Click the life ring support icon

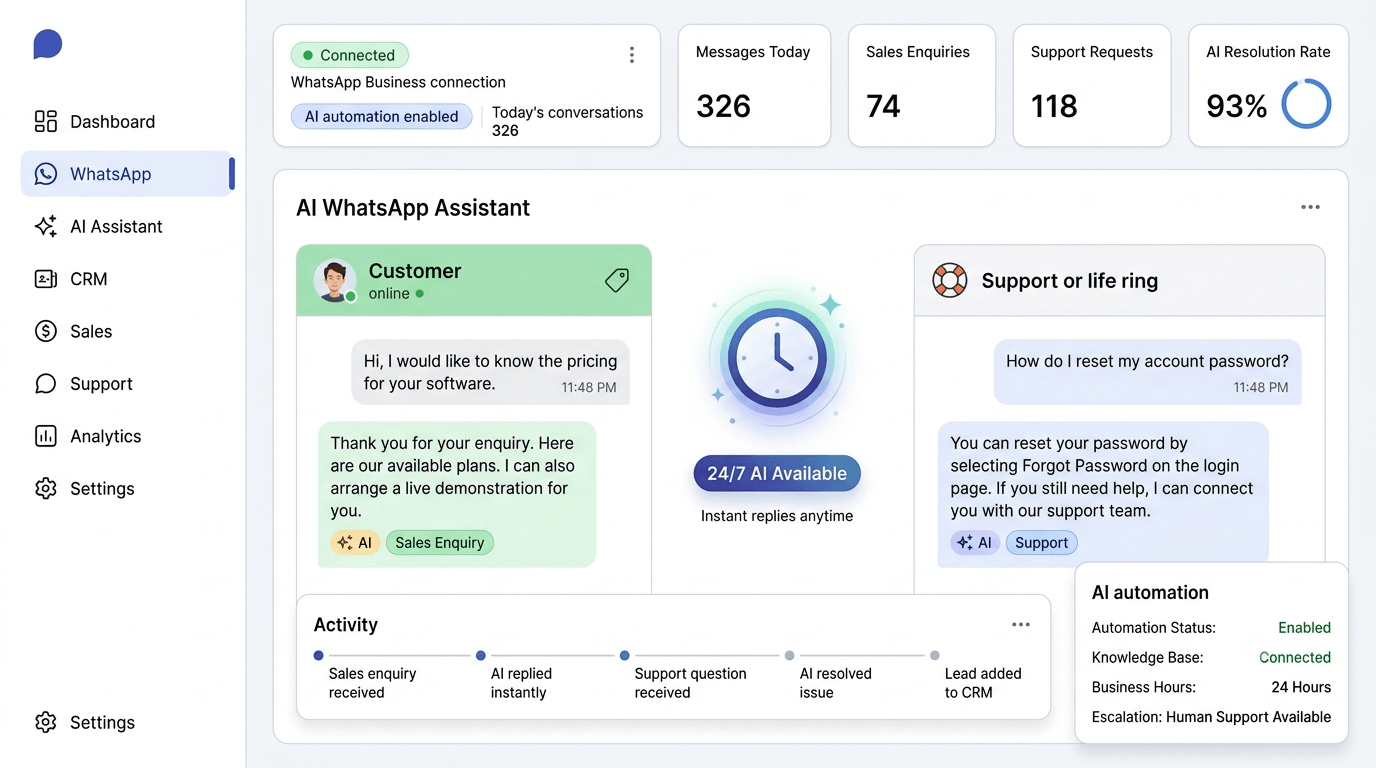click(x=950, y=281)
